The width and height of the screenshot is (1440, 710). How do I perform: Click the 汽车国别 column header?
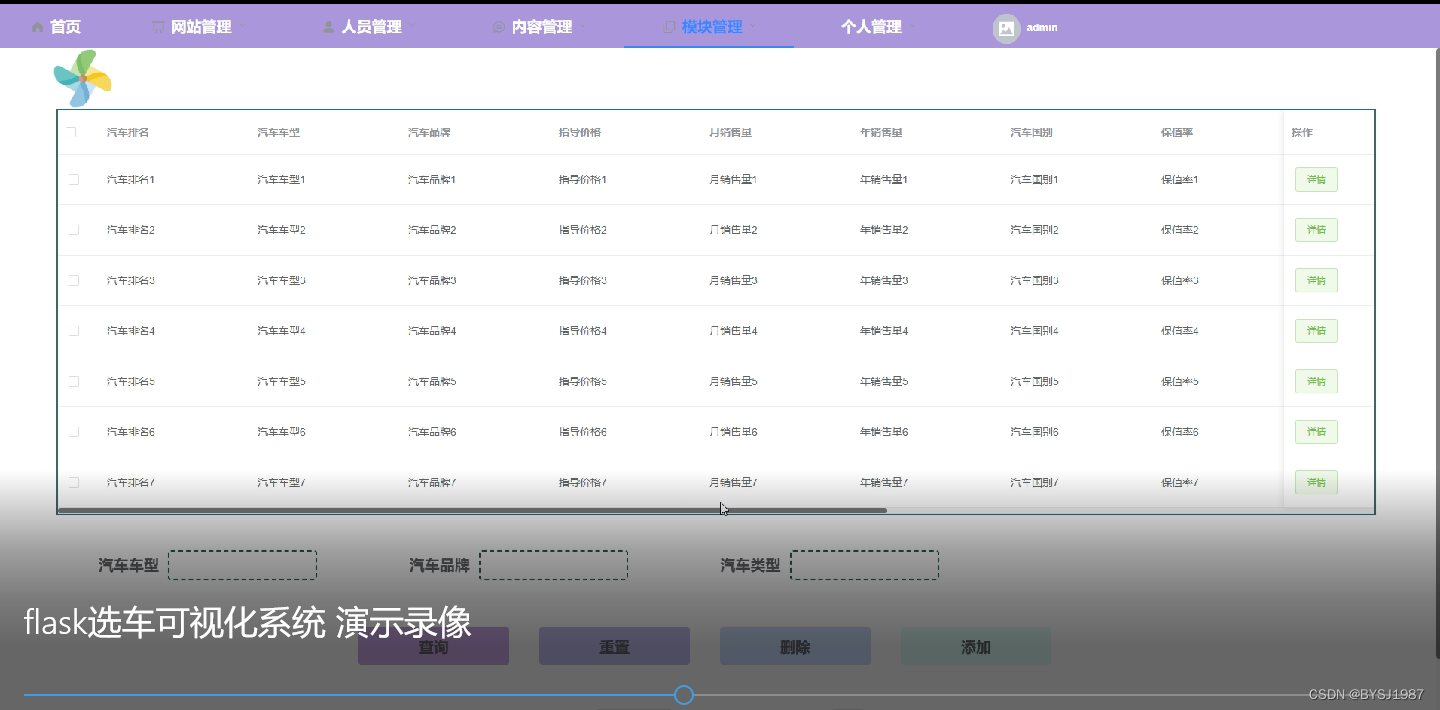1031,132
